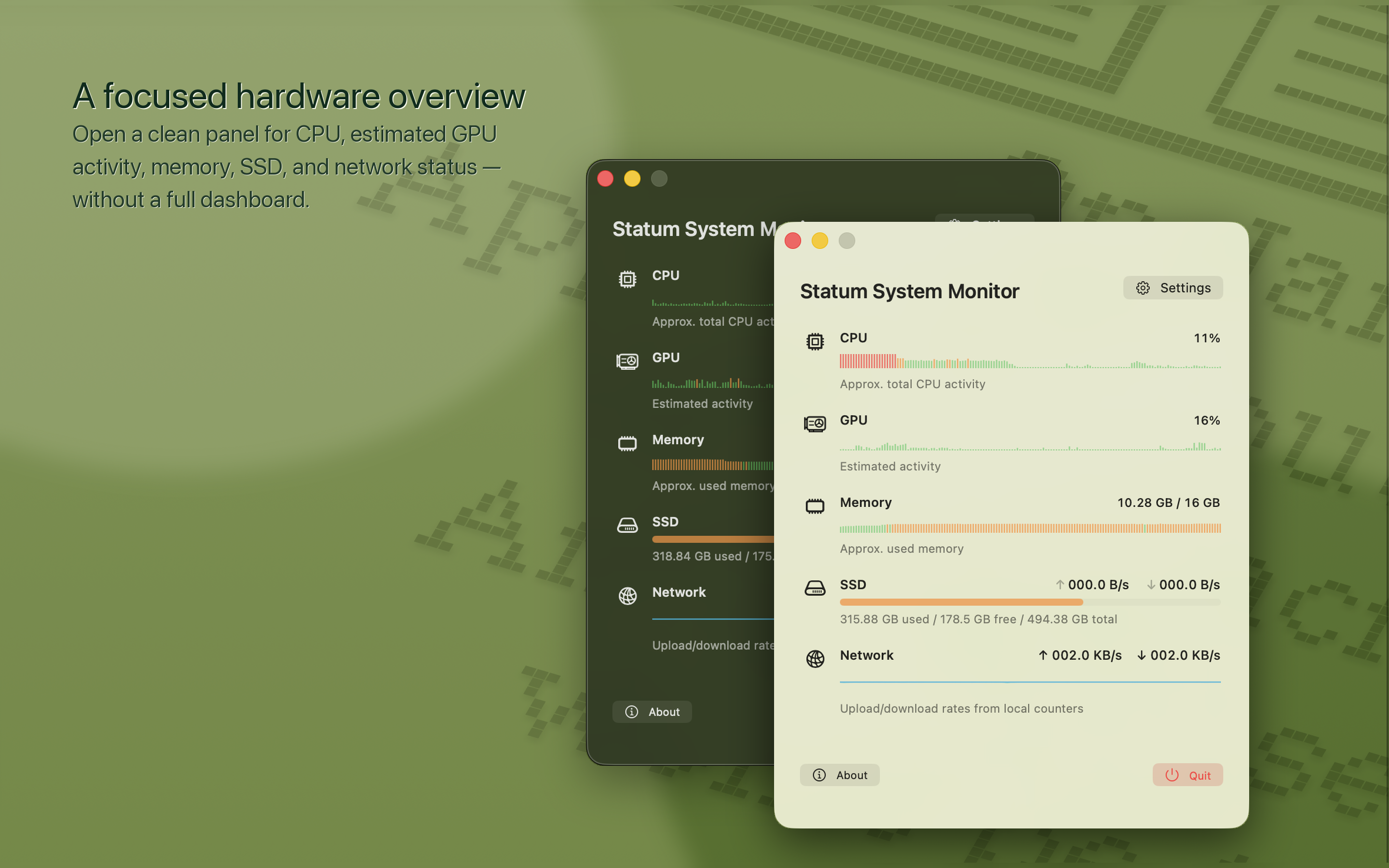Click the SSD drive icon in the light window
Viewport: 1389px width, 868px height.
[x=815, y=588]
